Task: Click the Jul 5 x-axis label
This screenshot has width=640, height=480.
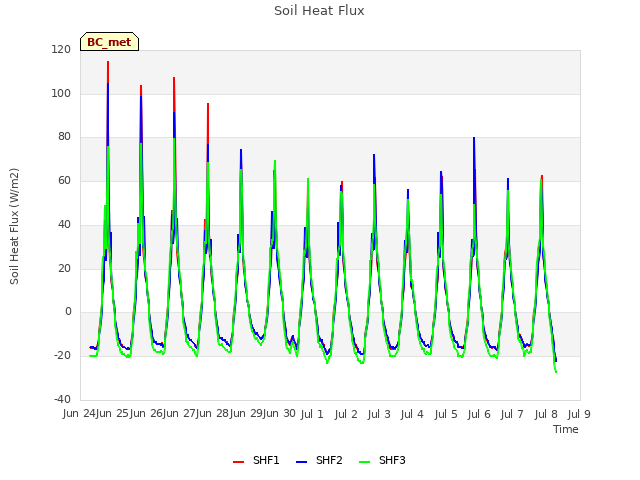Action: 446,414
